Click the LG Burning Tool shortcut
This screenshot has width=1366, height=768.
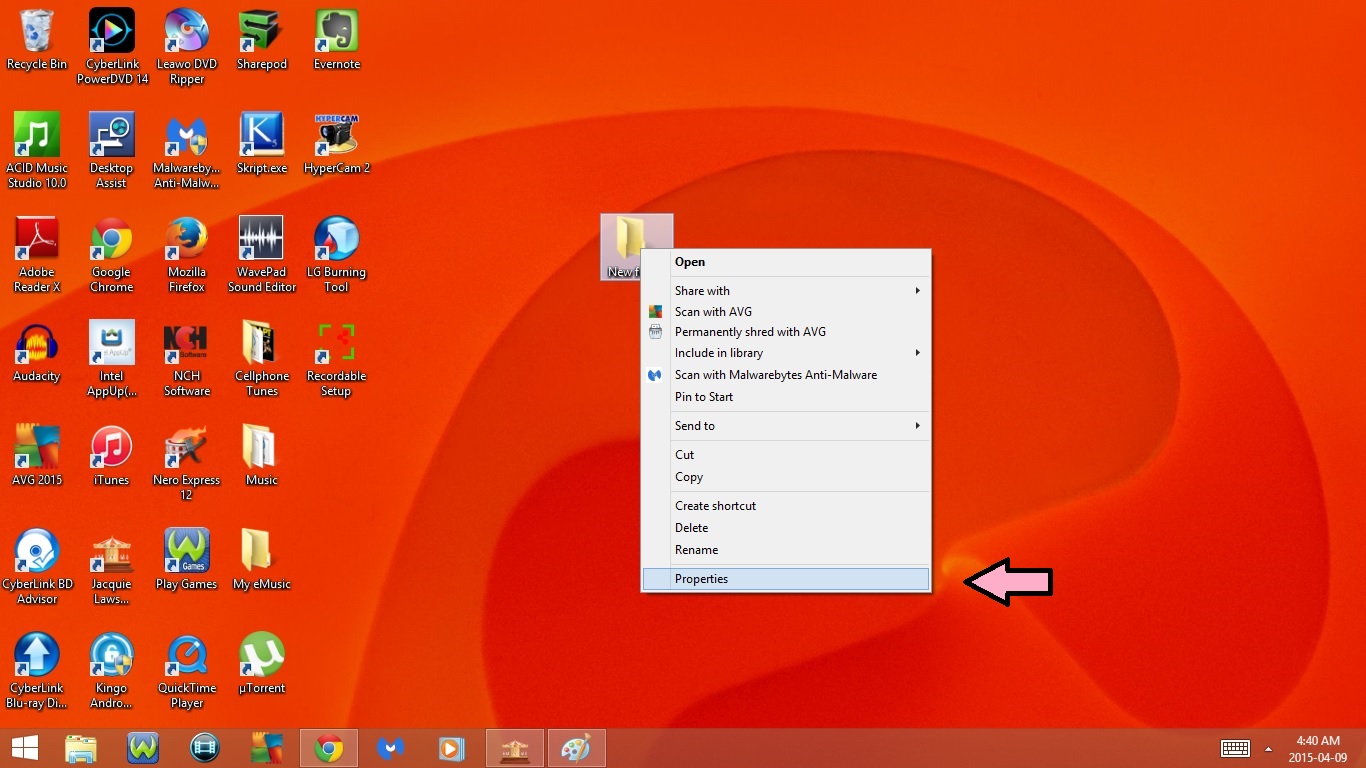tap(337, 255)
